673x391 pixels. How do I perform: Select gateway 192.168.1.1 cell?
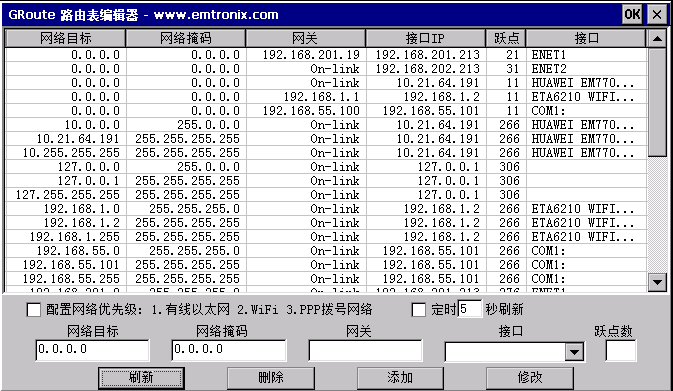[x=306, y=97]
